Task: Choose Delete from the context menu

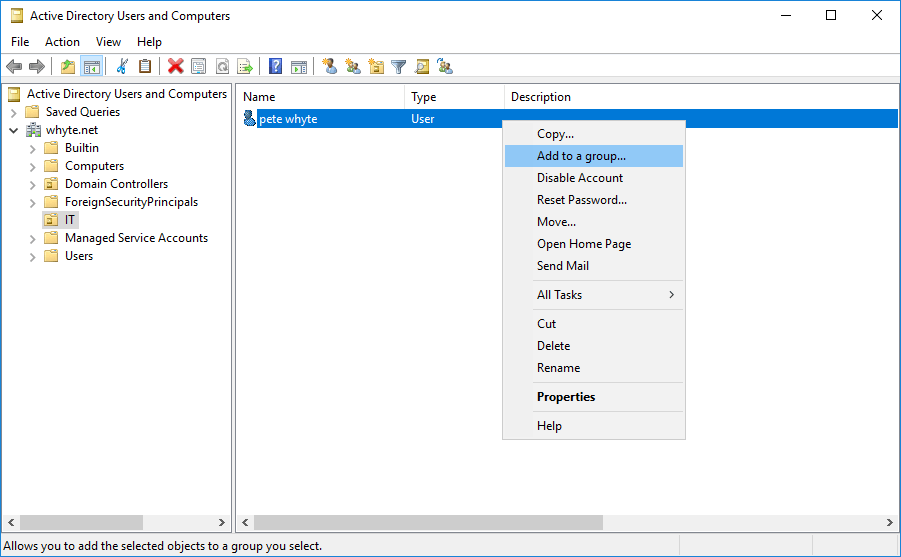Action: point(594,345)
